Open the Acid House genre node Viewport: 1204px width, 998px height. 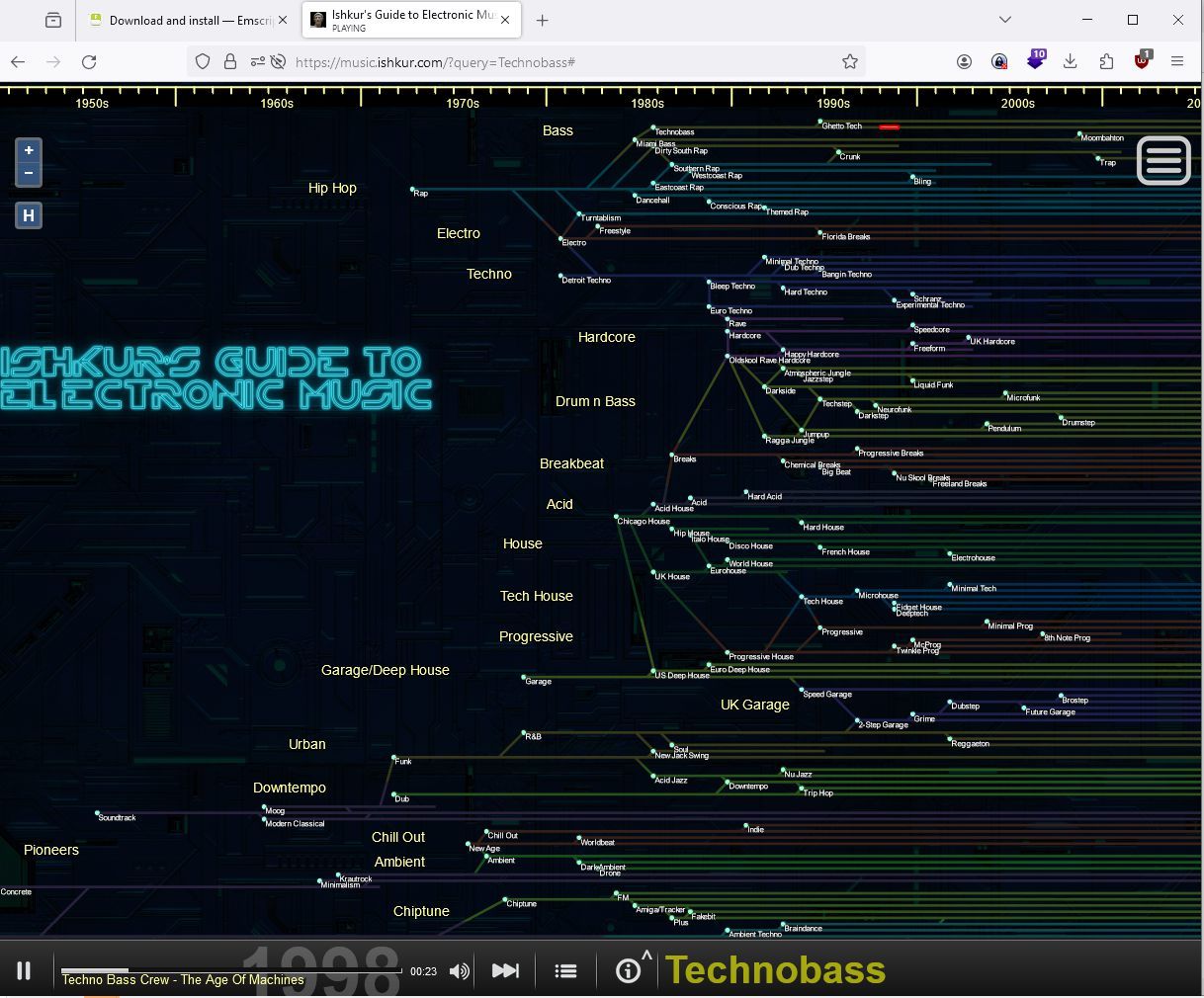coord(673,508)
